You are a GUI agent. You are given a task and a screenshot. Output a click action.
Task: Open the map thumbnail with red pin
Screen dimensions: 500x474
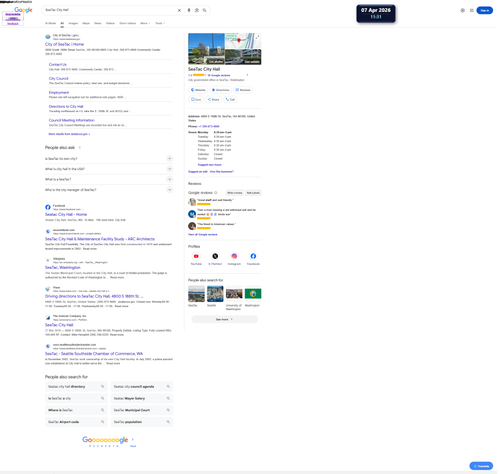pos(243,41)
